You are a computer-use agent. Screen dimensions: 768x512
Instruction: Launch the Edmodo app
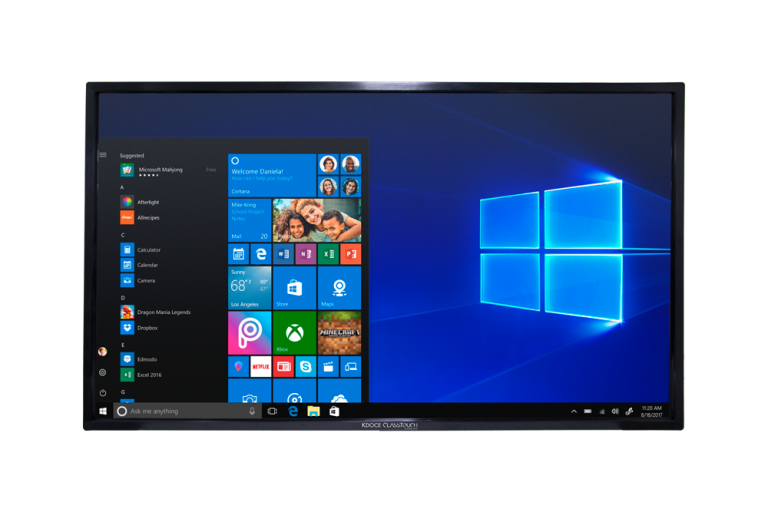coord(139,359)
